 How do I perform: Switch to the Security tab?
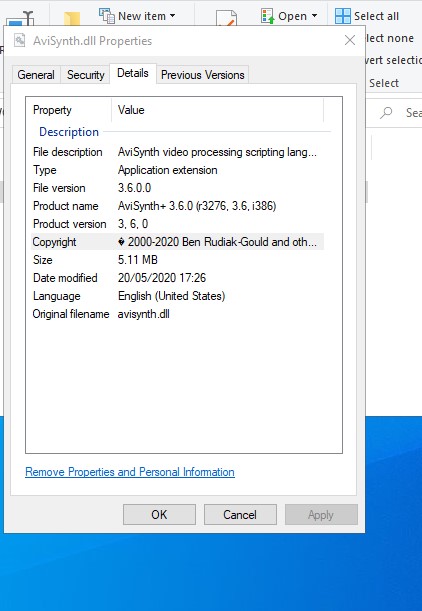85,74
